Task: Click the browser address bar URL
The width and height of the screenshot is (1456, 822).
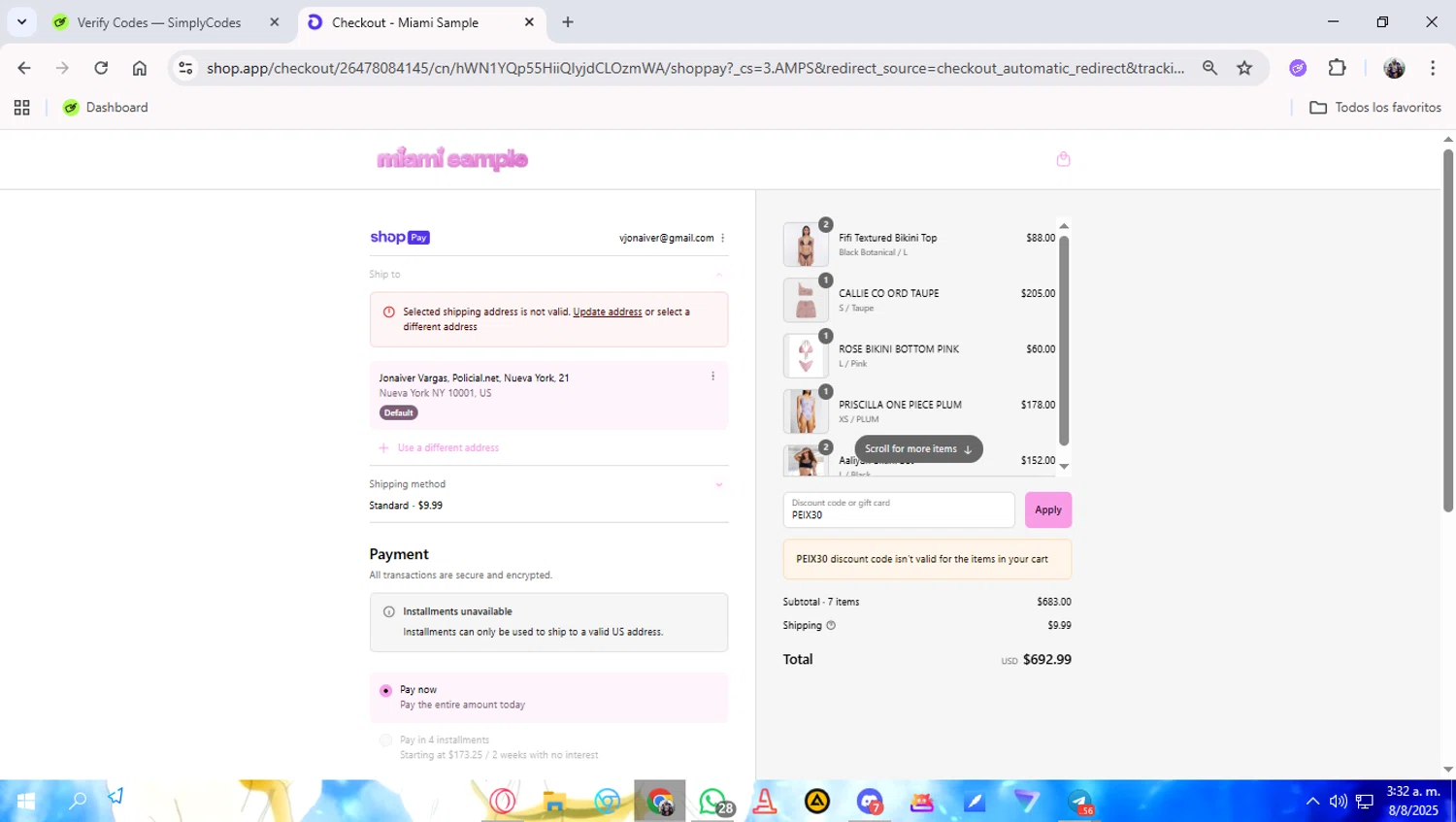Action: pos(695,68)
